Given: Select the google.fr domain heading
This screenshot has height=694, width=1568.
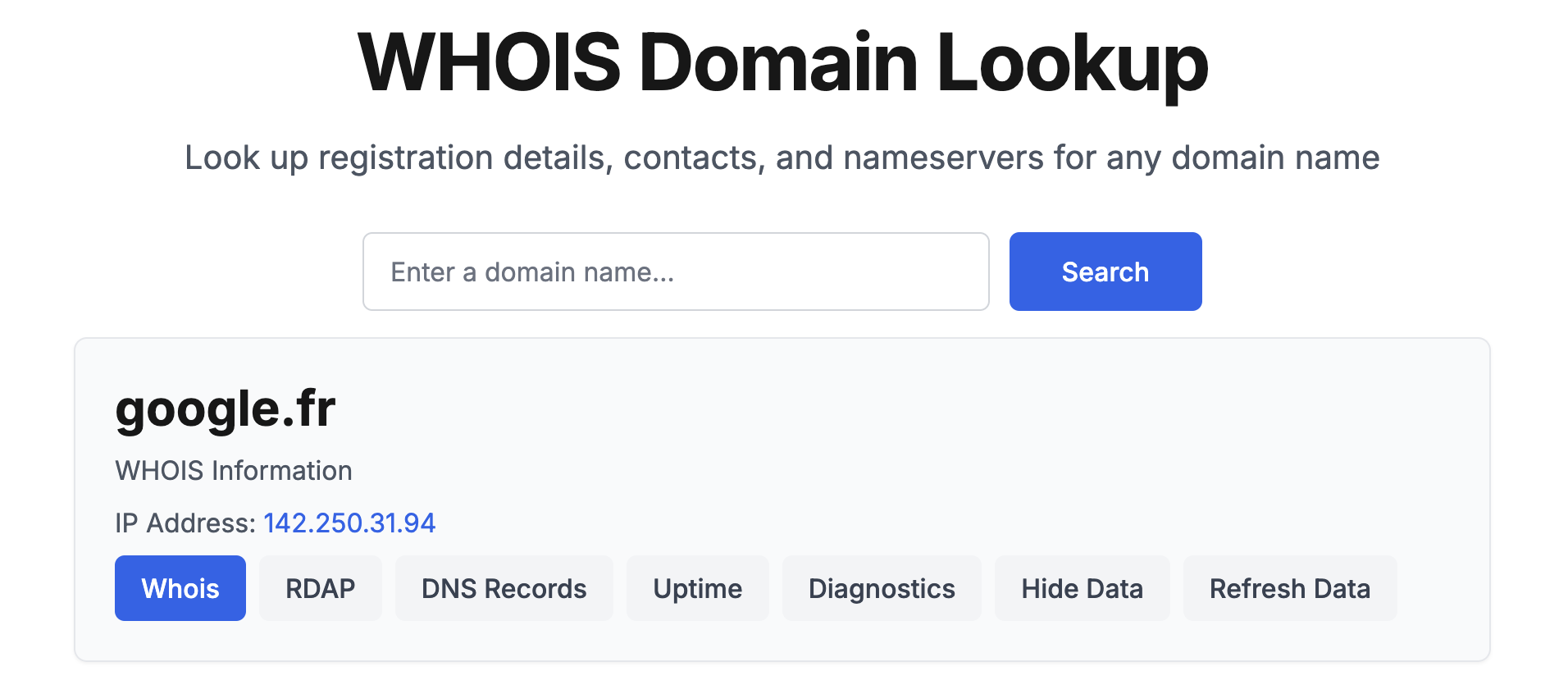Looking at the screenshot, I should pos(226,409).
